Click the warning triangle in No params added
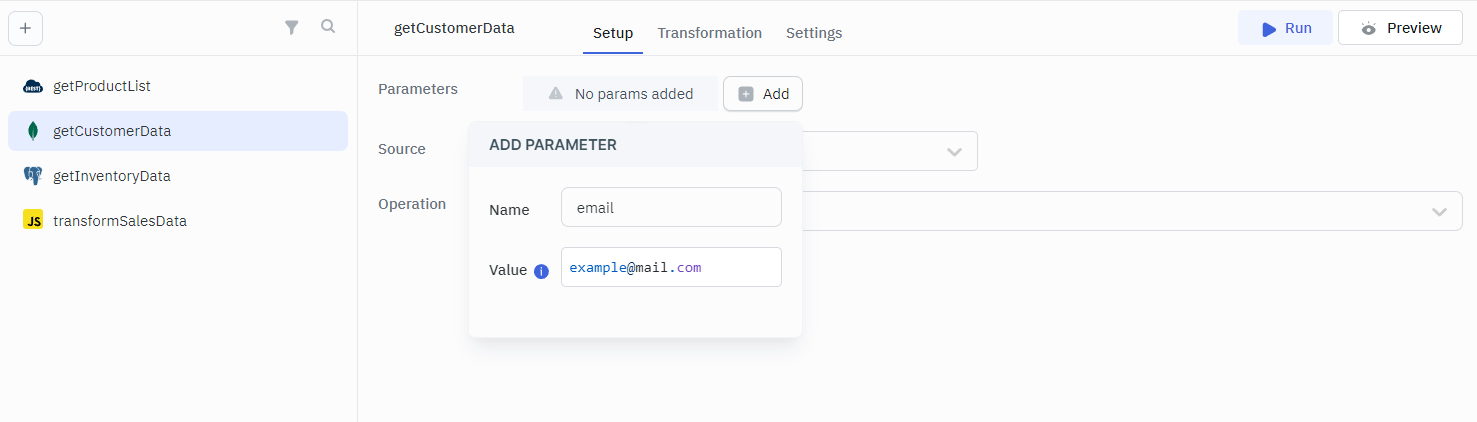The image size is (1477, 422). click(556, 94)
